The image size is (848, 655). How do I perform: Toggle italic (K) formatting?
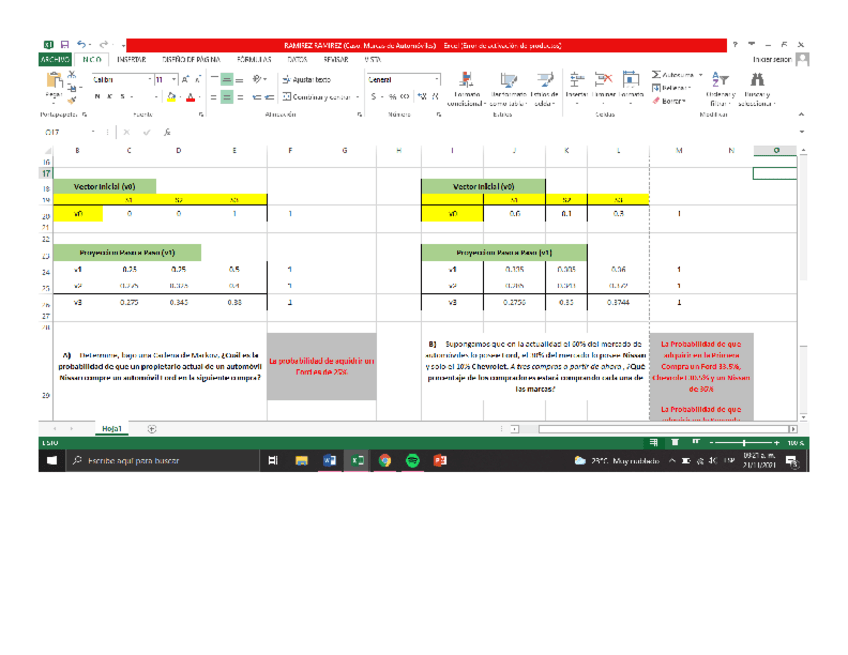(x=110, y=97)
